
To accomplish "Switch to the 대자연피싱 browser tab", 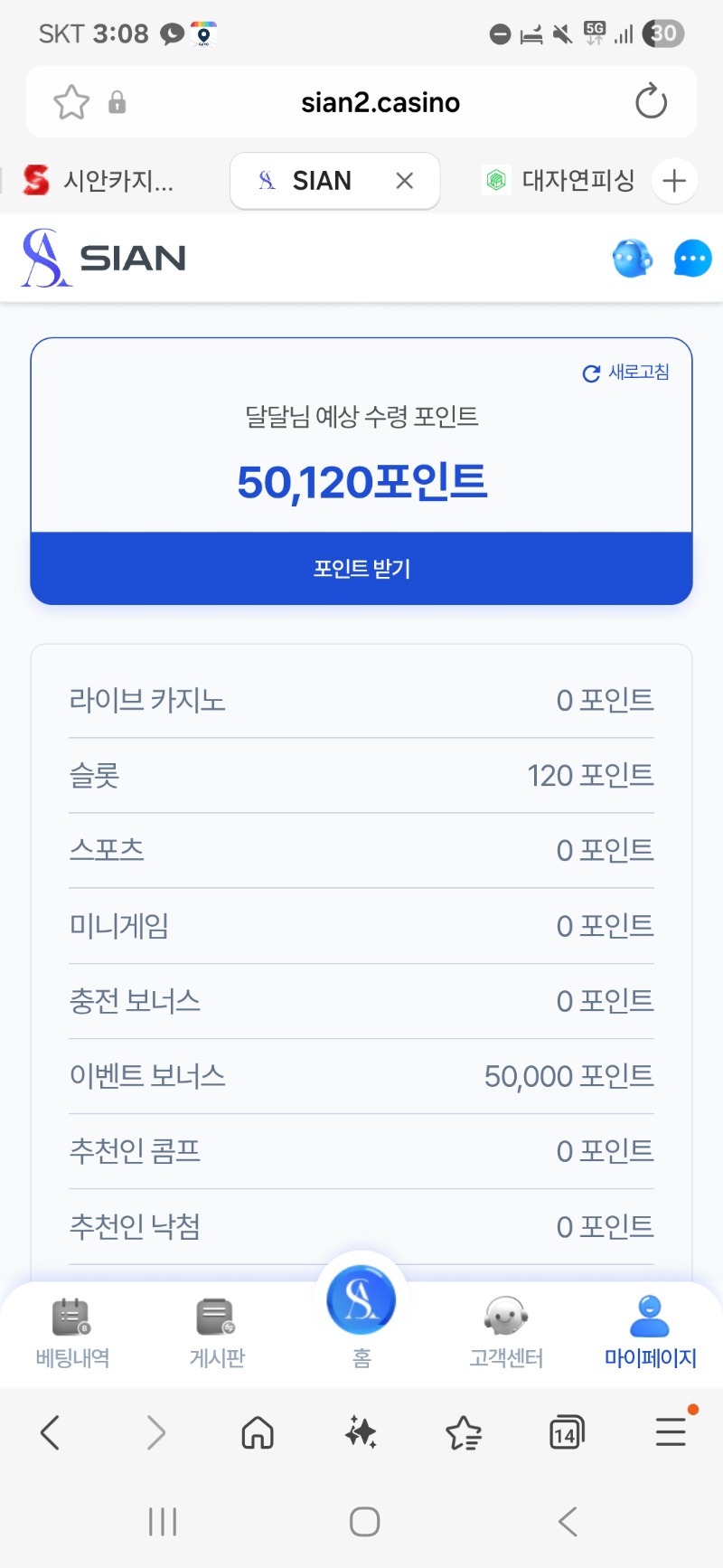I will pos(560,181).
